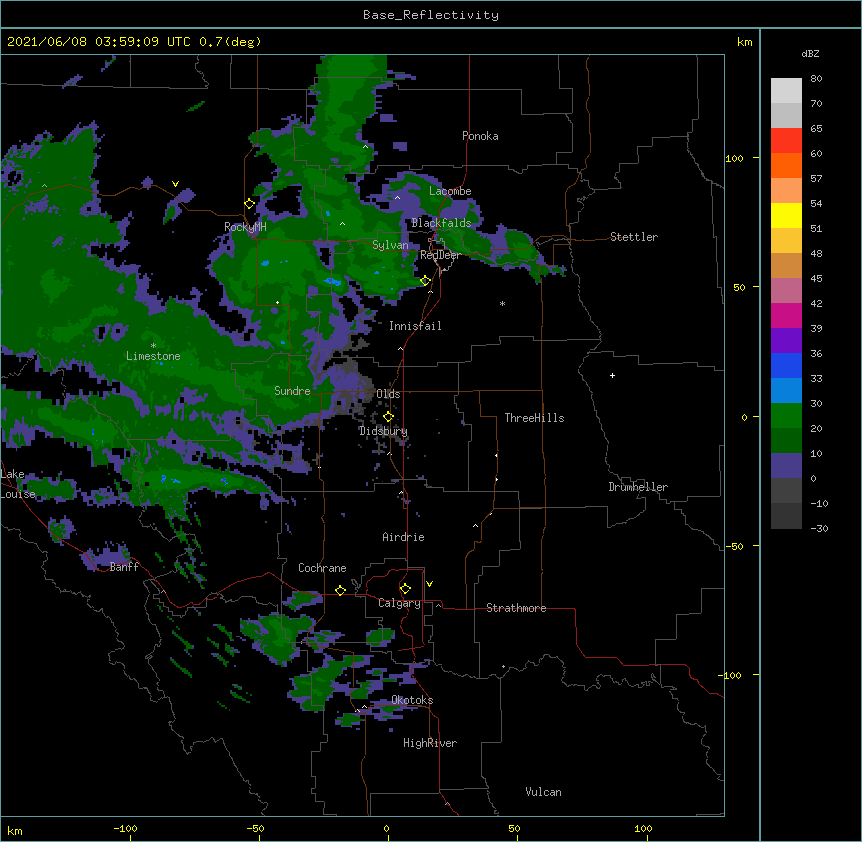Click the Vulcan town label
The height and width of the screenshot is (842, 862).
pyautogui.click(x=543, y=792)
